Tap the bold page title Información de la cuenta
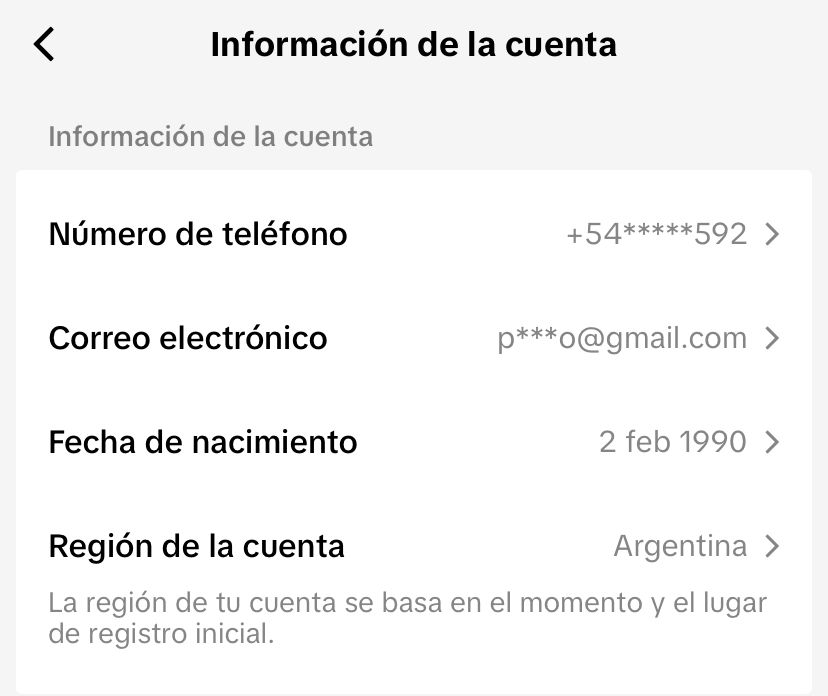 click(x=413, y=45)
